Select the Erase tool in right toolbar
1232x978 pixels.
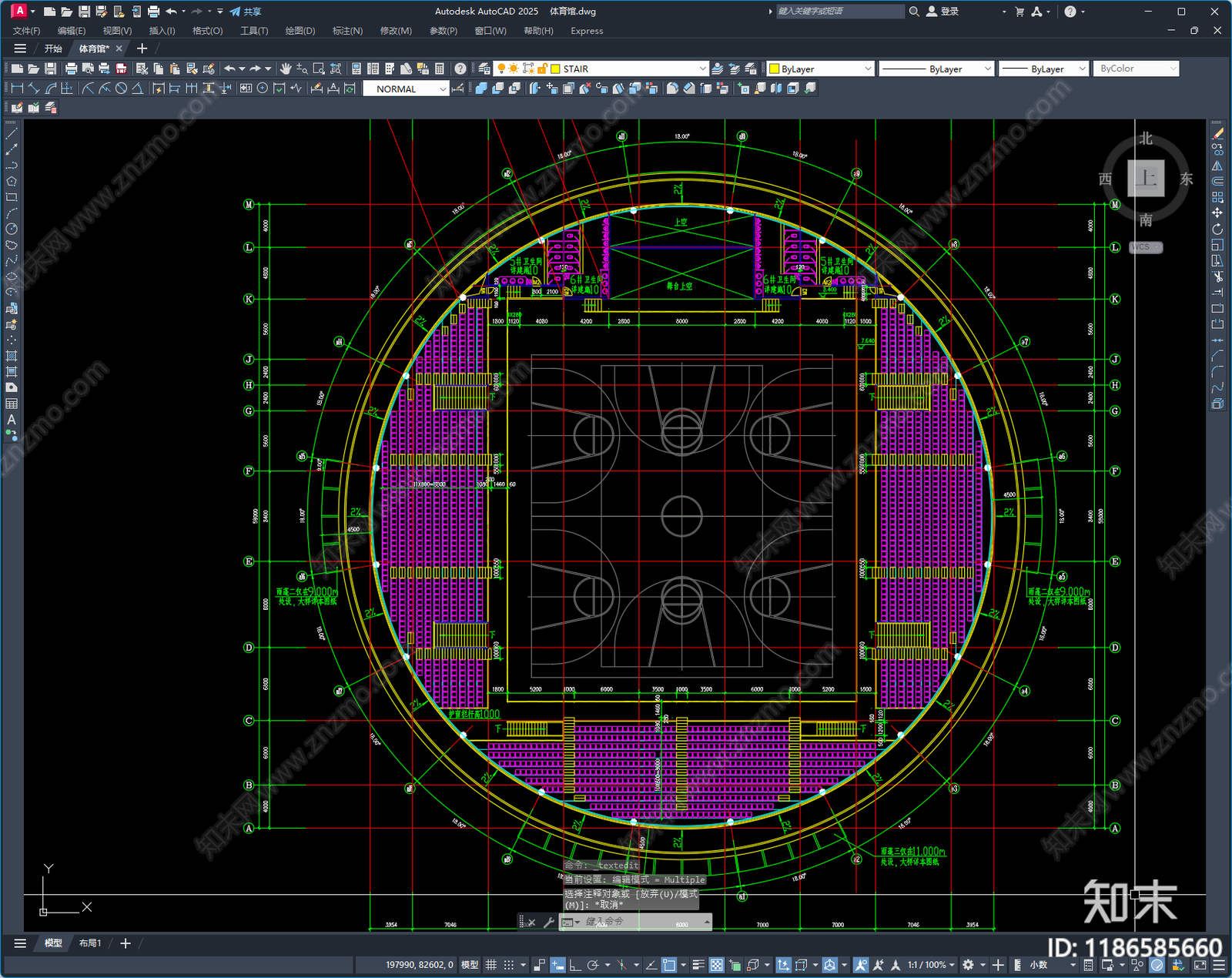[1217, 133]
